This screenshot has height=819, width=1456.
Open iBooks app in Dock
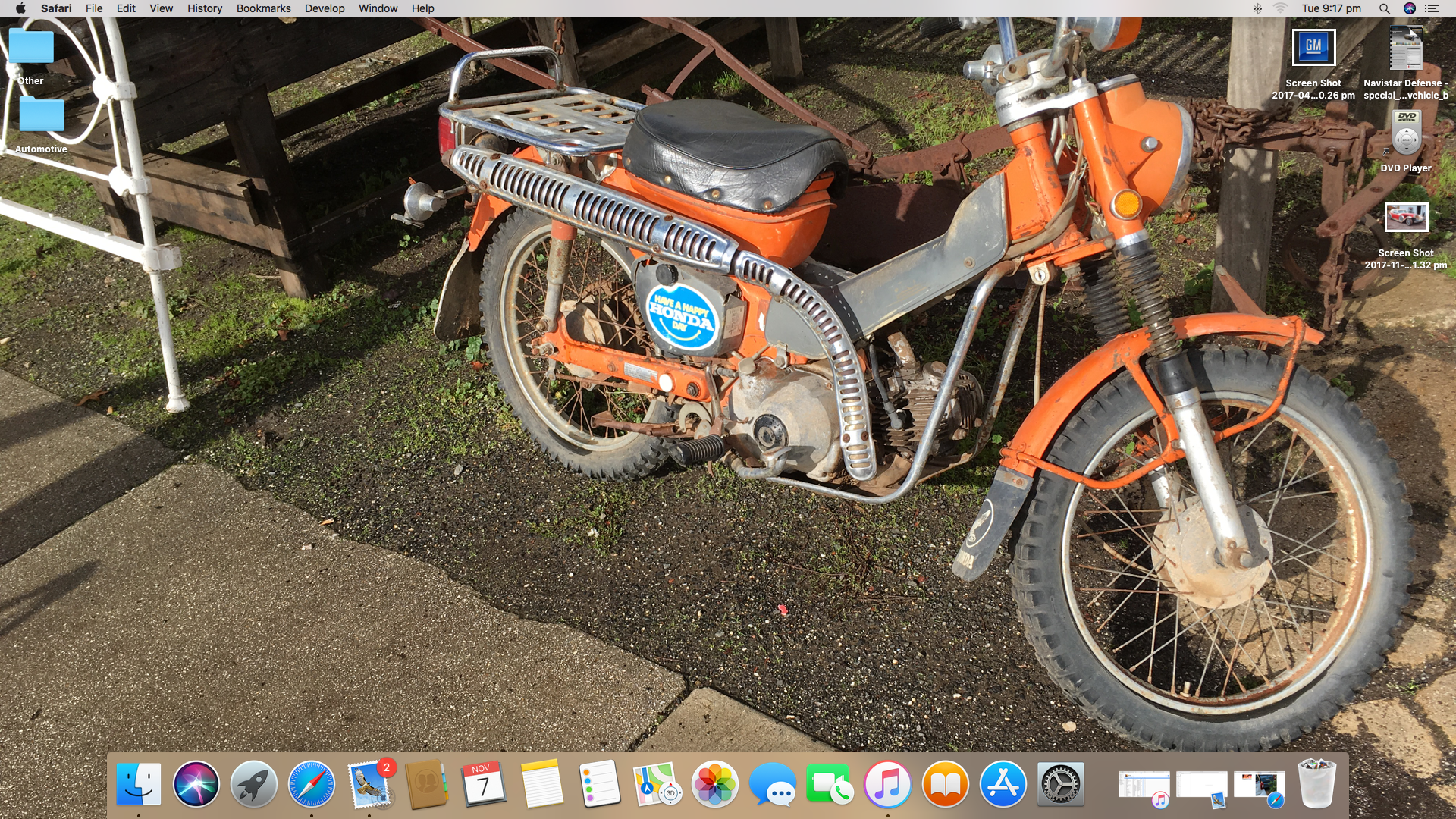tap(946, 784)
